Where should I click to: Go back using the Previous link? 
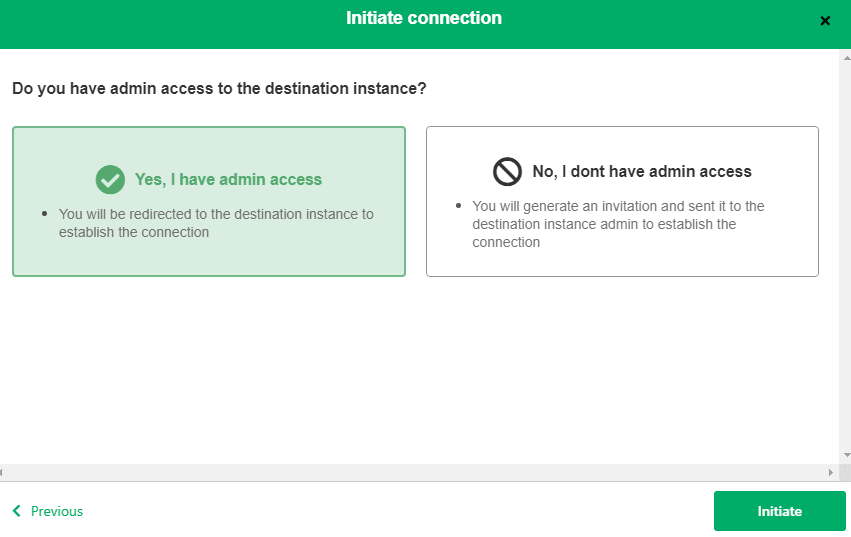point(48,511)
